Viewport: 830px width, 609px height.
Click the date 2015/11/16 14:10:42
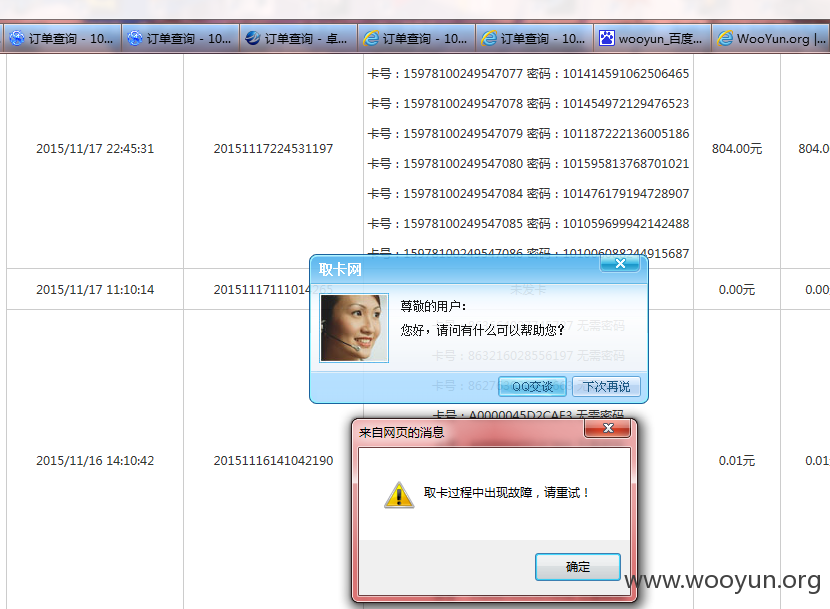[95, 461]
